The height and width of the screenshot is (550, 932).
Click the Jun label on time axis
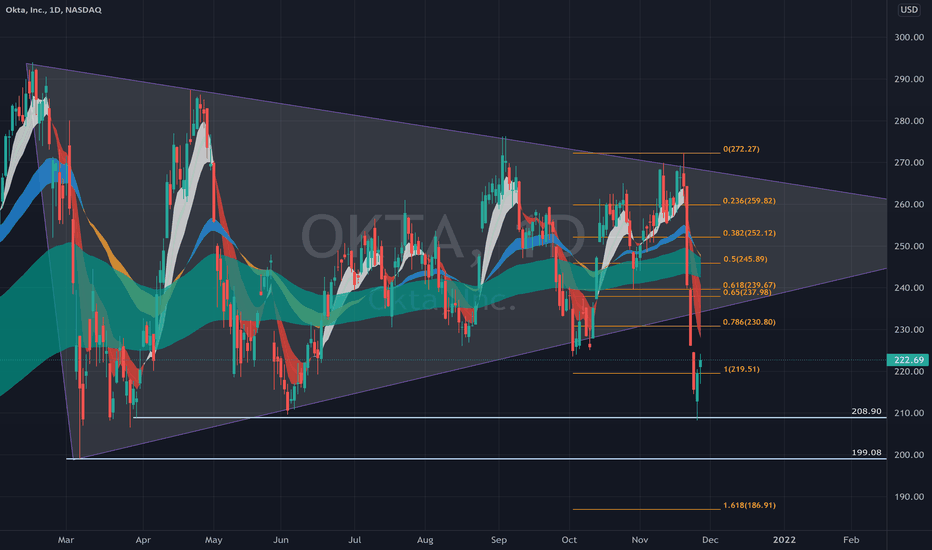click(281, 540)
